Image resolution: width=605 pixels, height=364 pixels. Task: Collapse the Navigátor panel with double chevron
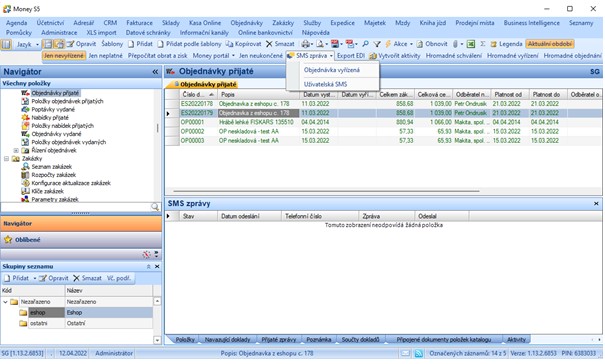pos(155,72)
